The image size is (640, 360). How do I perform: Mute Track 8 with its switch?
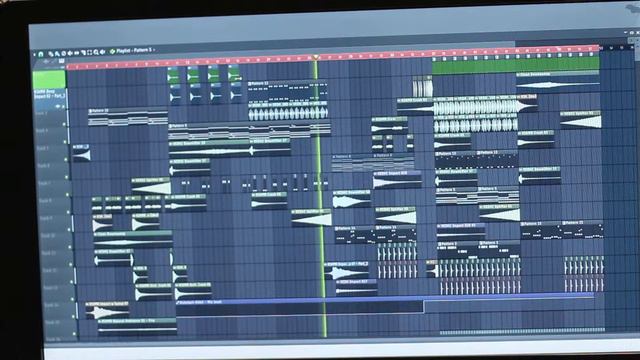68,212
